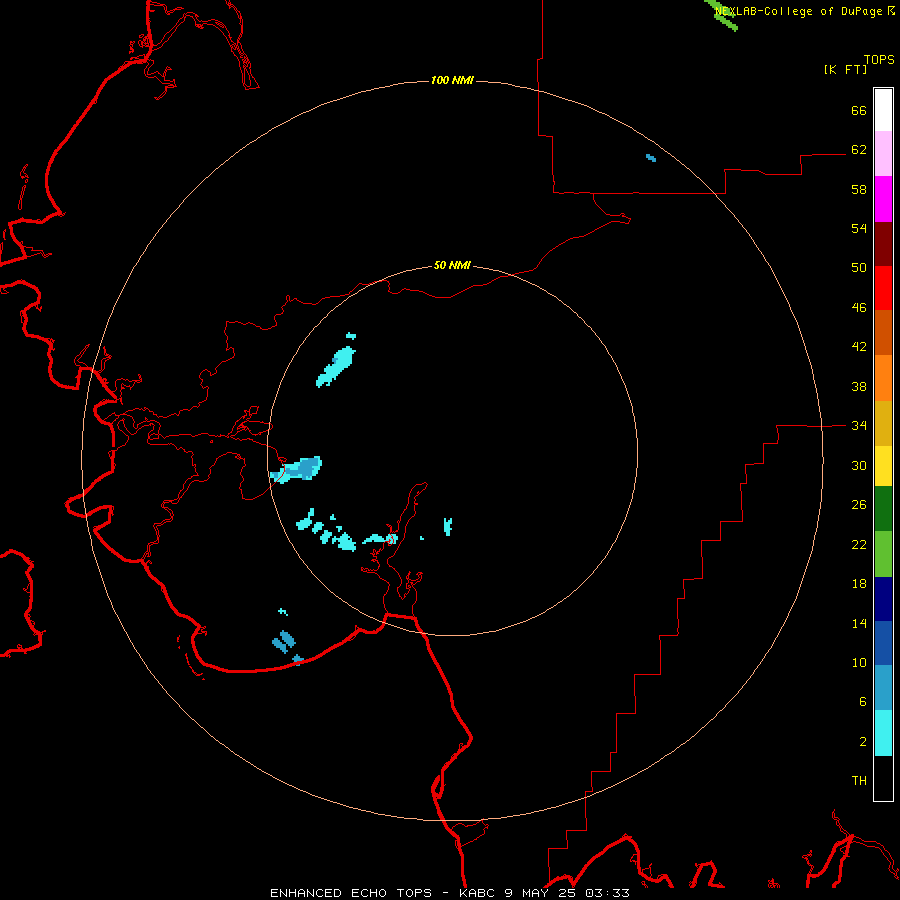This screenshot has width=900, height=900.
Task: Click the light green legend swatch
Action: [x=883, y=554]
